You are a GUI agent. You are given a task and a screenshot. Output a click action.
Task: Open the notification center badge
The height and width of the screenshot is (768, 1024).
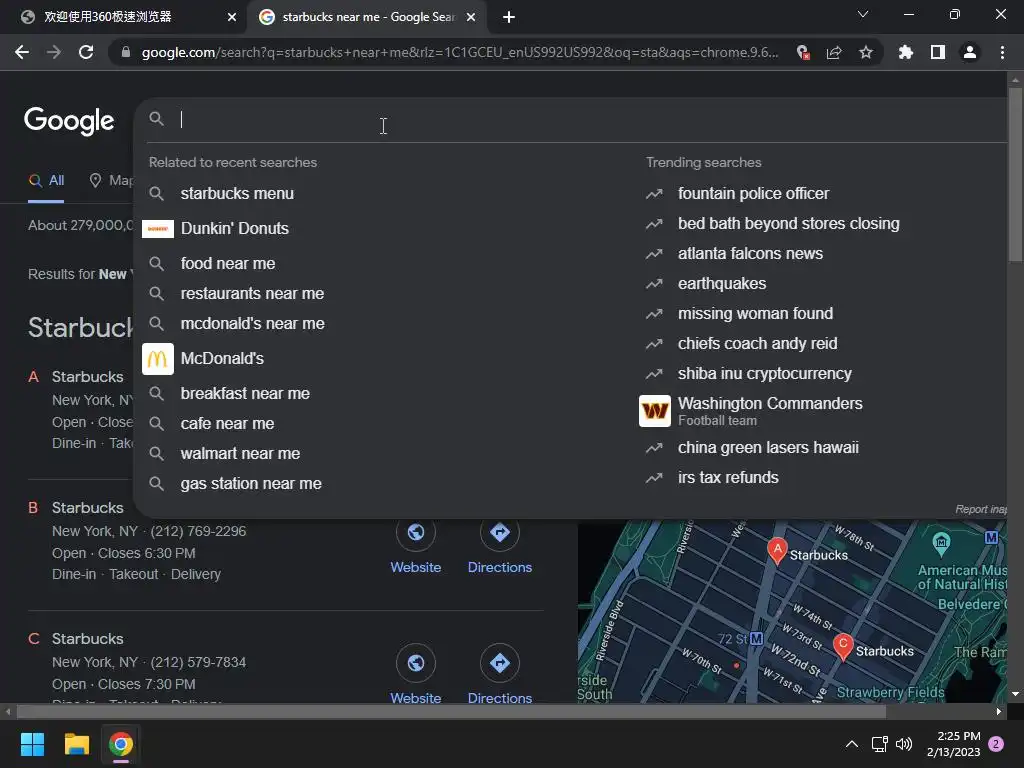[996, 744]
